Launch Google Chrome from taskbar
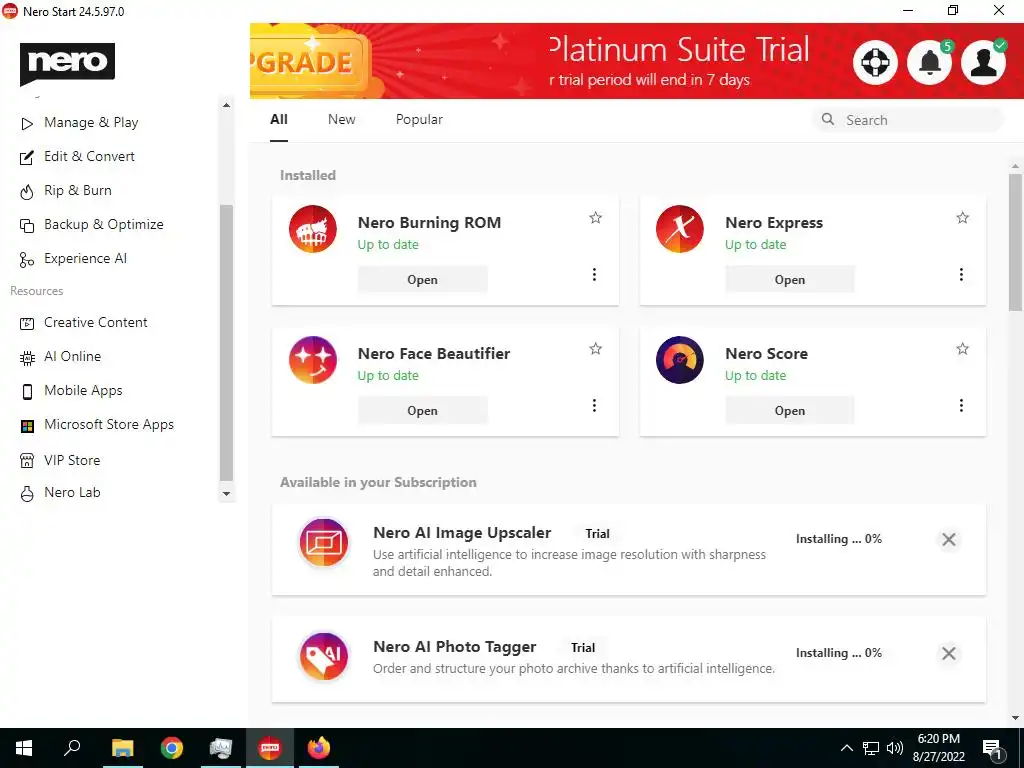The height and width of the screenshot is (768, 1024). coord(172,748)
